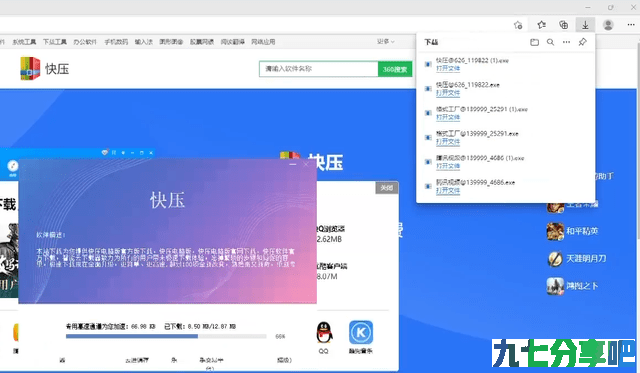Click the QQ penguin icon
Screen dimensions: 640x373
click(324, 333)
